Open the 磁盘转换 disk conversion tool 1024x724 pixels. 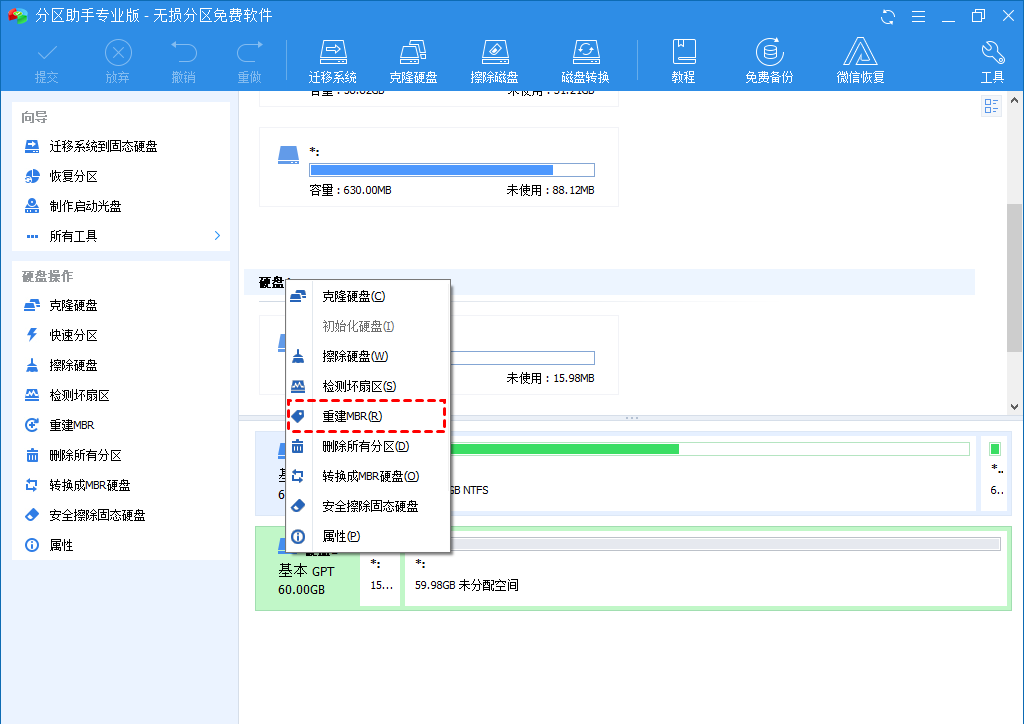[x=585, y=58]
